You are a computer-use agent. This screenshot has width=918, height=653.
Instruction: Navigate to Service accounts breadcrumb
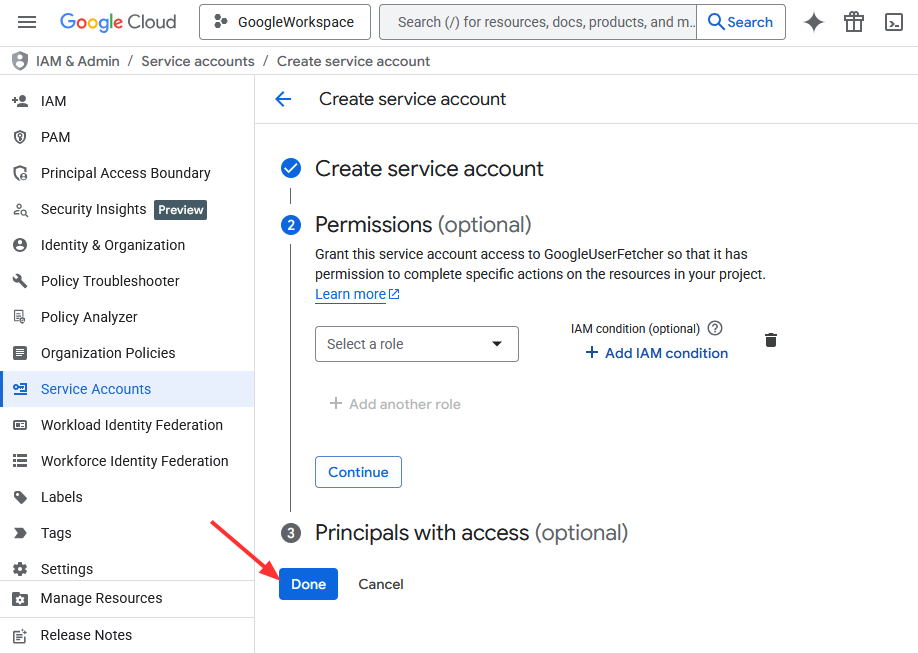click(x=198, y=61)
